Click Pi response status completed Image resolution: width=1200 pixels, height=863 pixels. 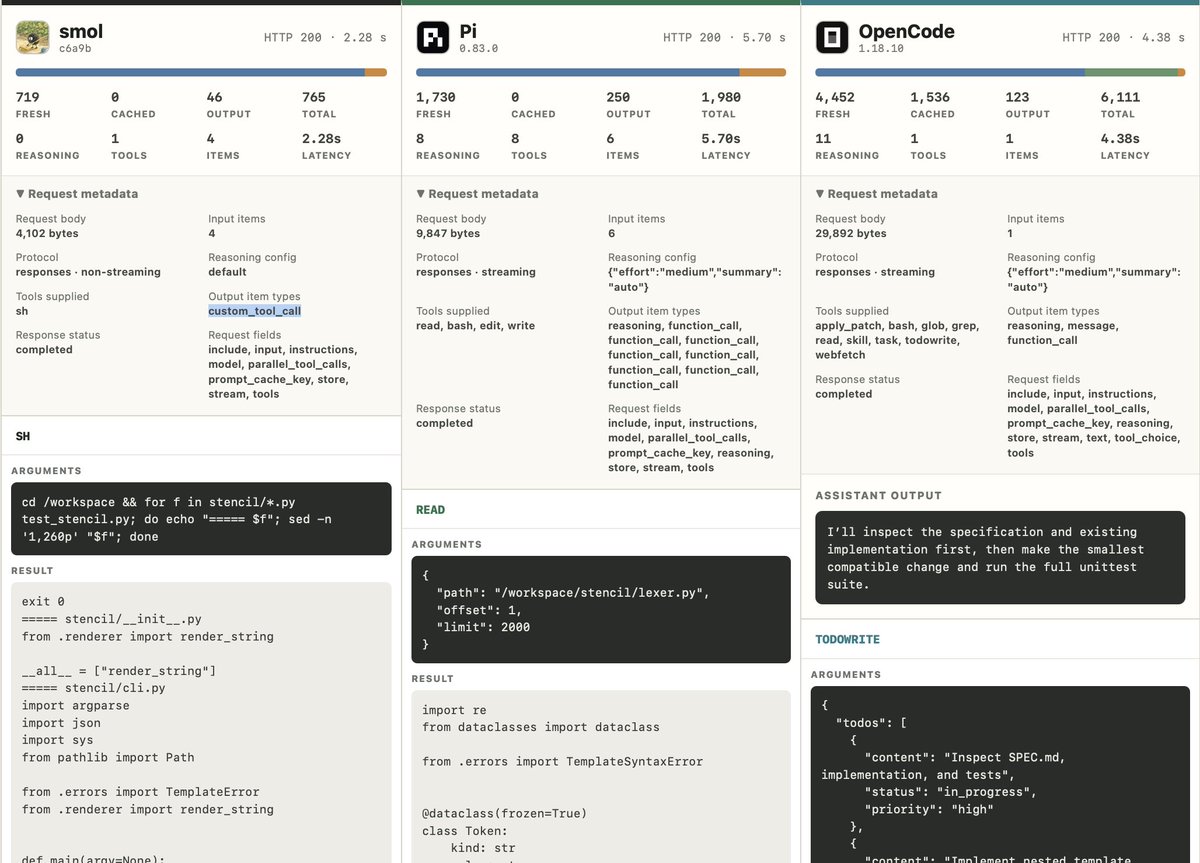tap(444, 423)
